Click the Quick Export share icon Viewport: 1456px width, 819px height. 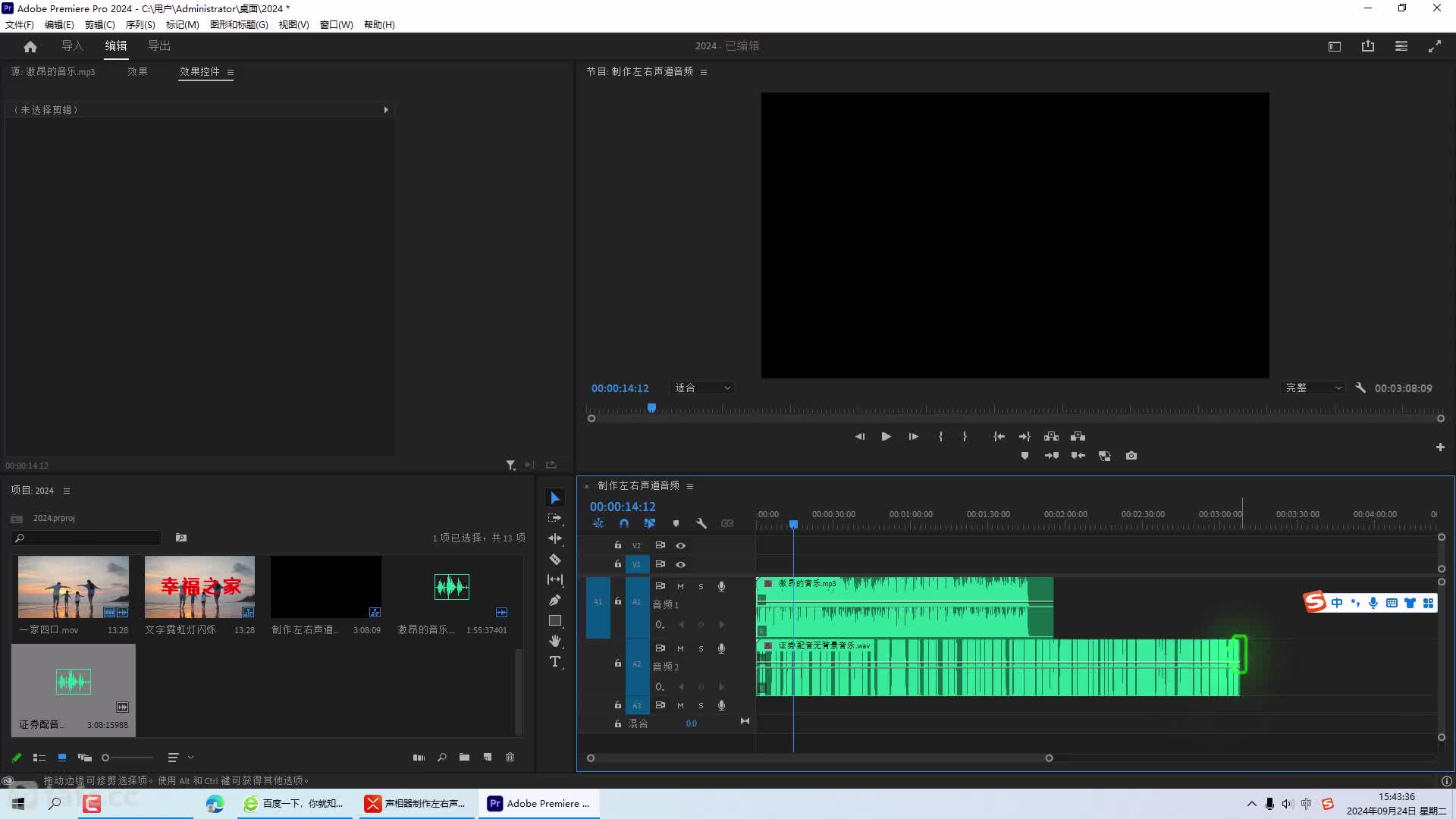[x=1368, y=46]
